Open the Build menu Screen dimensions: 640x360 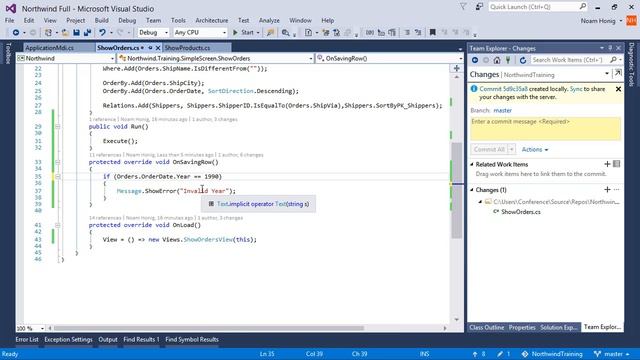(102, 20)
